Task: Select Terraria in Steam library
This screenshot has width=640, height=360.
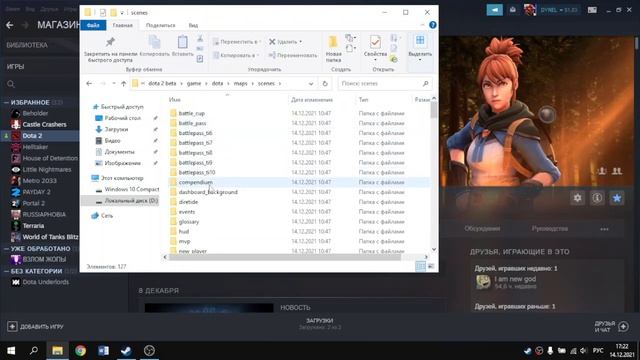Action: point(33,226)
